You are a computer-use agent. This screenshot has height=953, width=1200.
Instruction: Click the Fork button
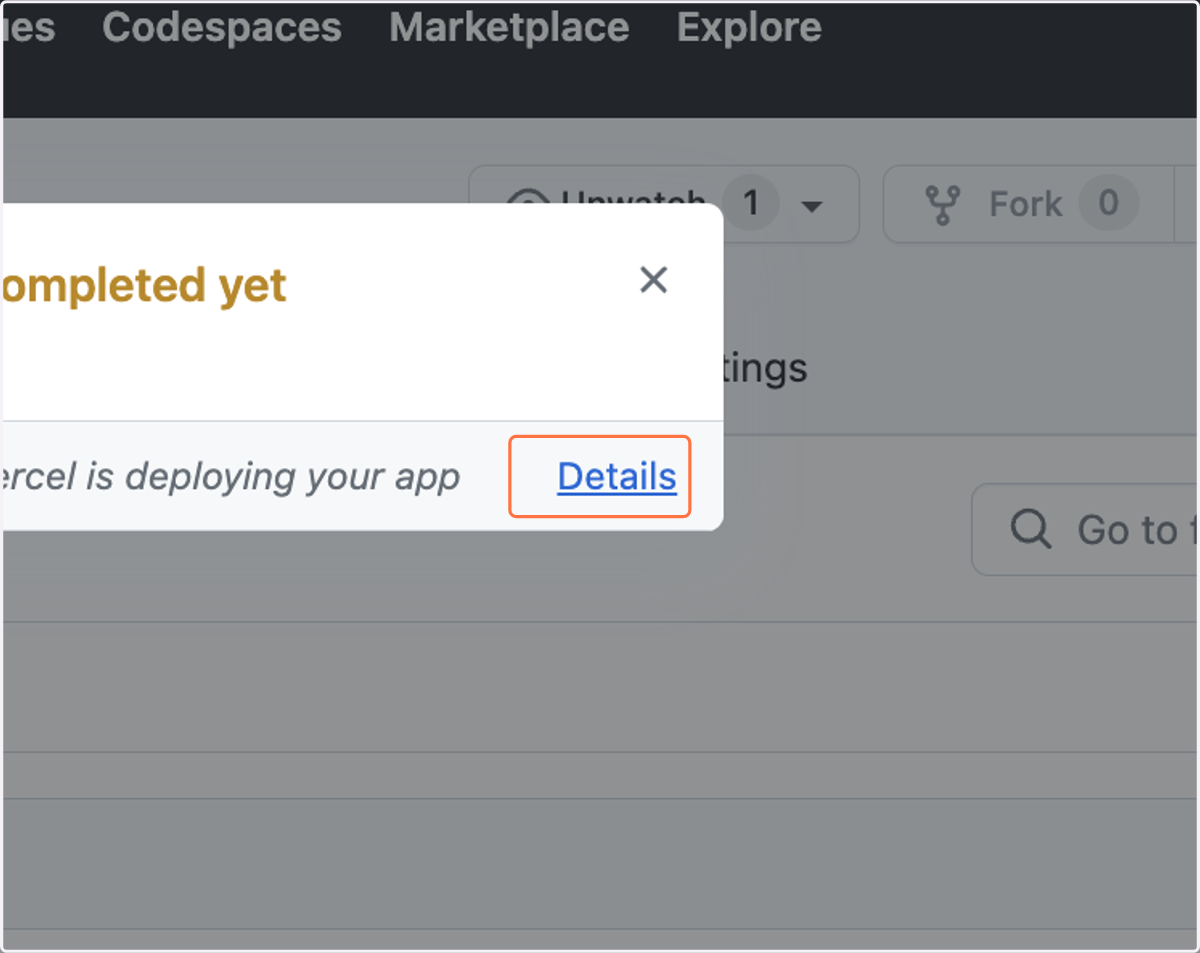click(1027, 204)
